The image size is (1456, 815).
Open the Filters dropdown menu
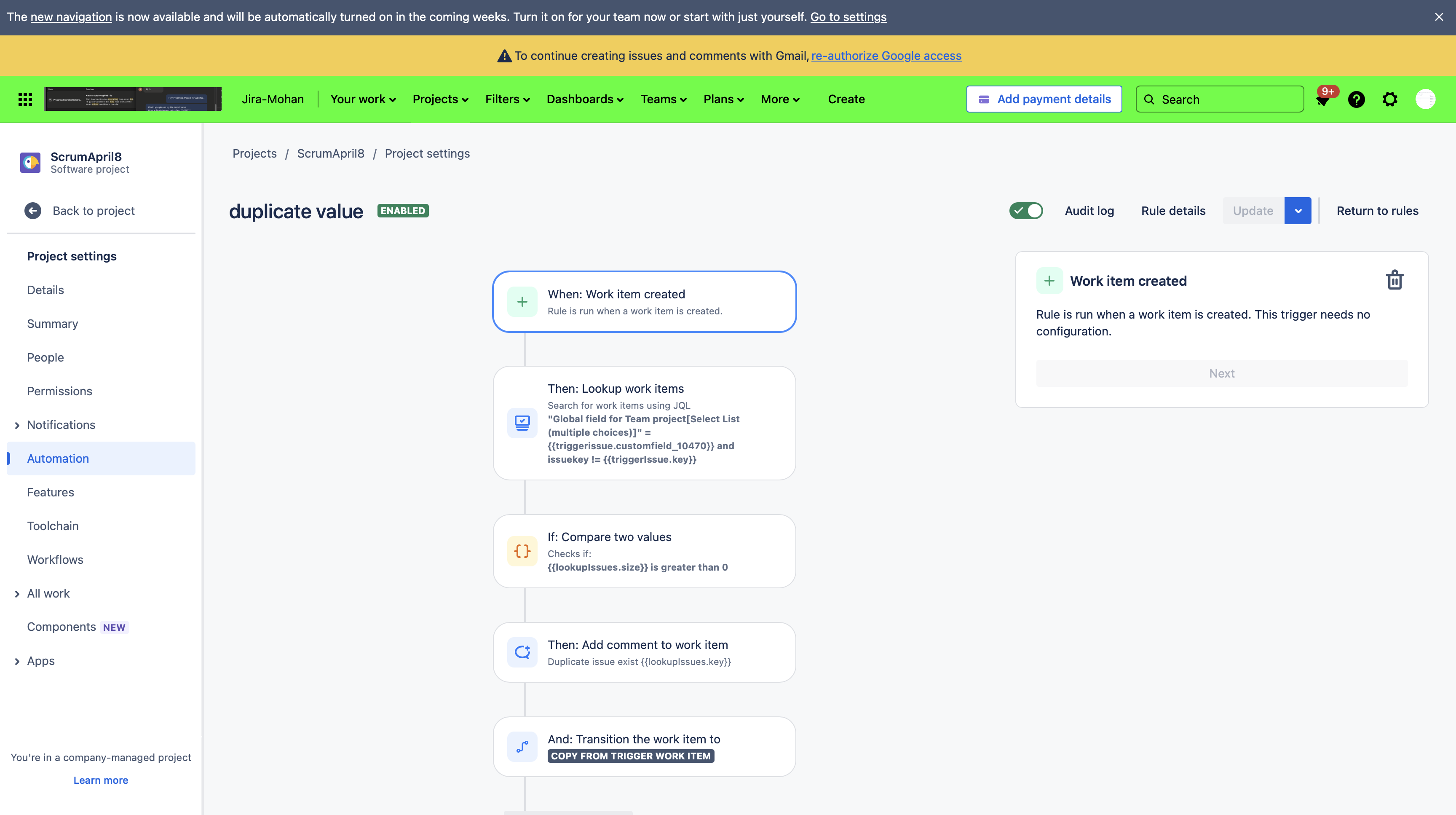tap(508, 99)
